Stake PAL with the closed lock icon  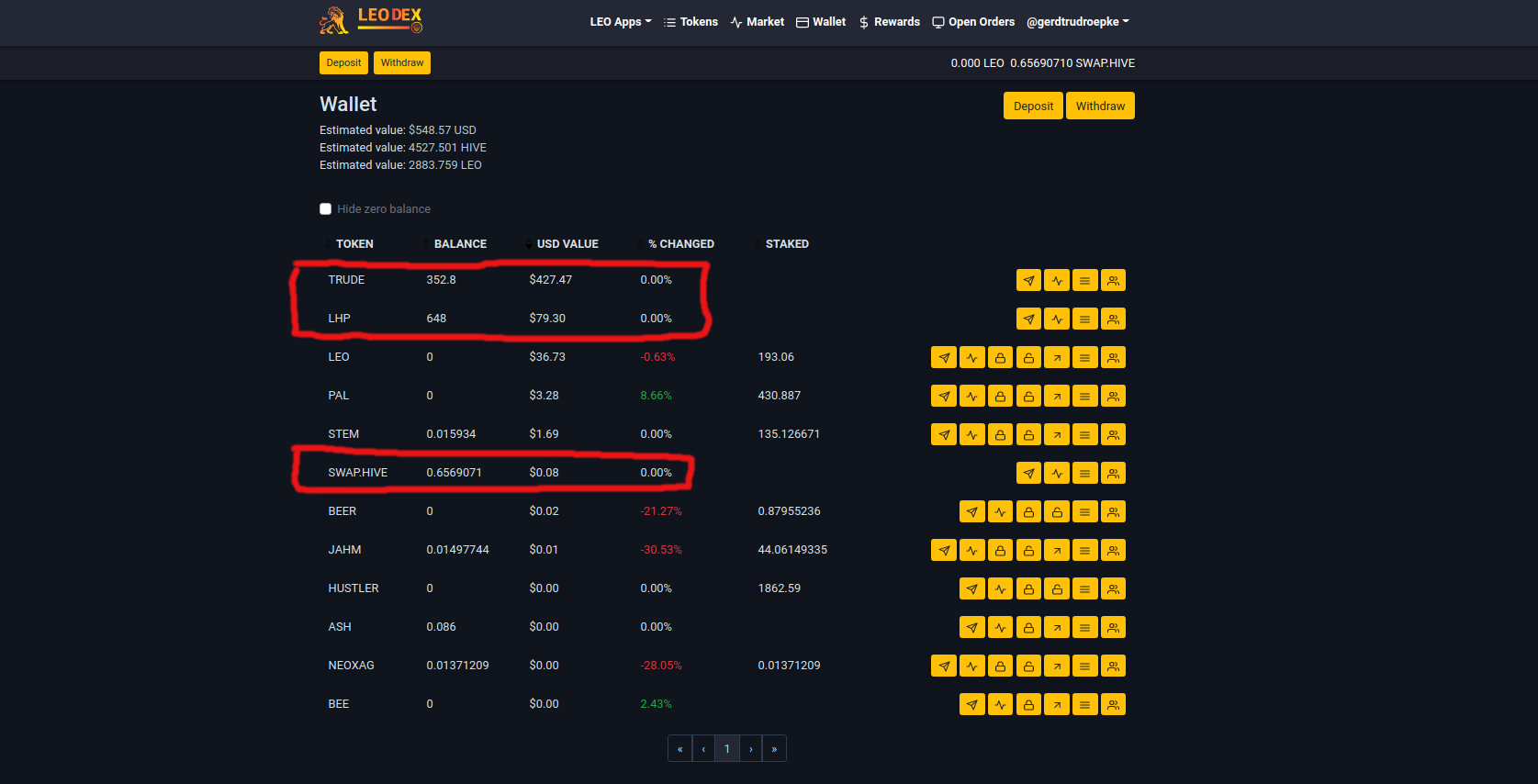[1000, 396]
